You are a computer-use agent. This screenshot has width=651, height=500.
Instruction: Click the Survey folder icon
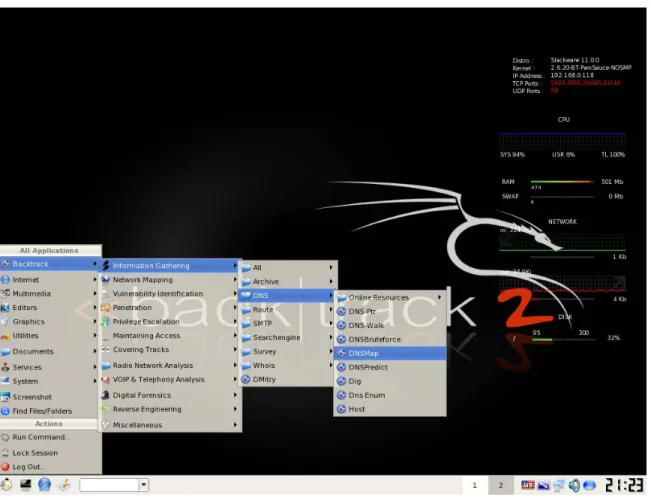(x=246, y=351)
